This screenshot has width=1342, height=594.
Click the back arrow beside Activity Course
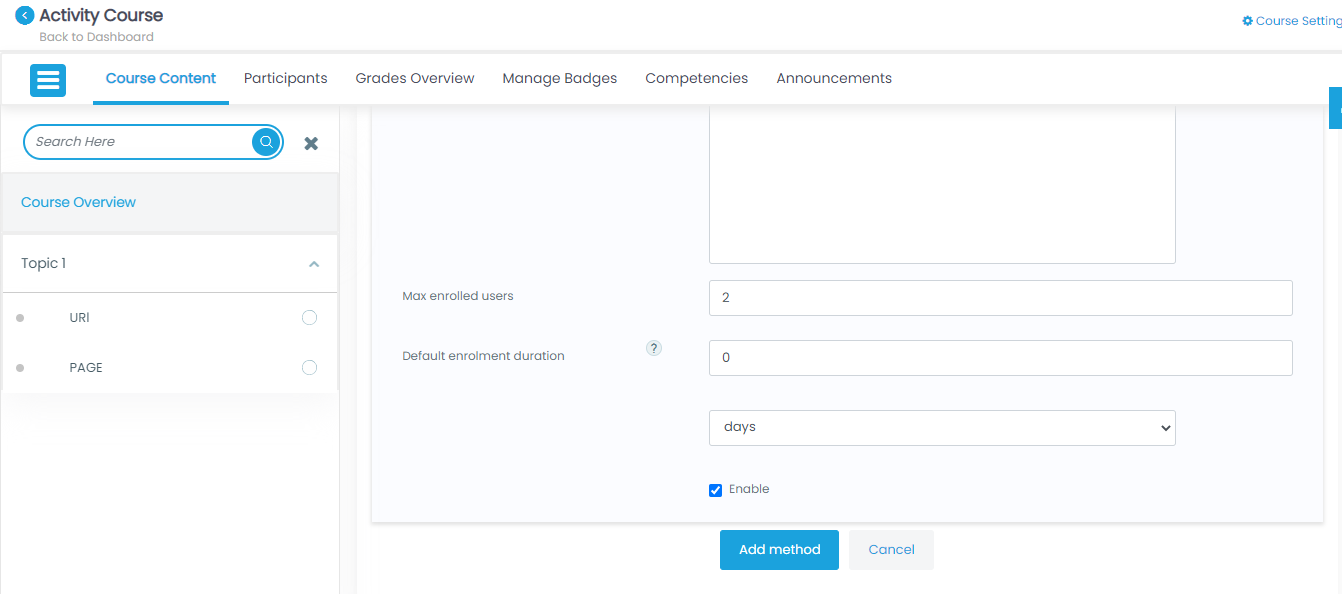25,16
